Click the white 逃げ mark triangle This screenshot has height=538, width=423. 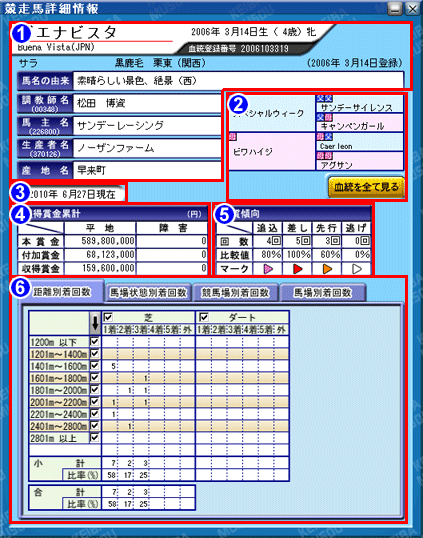(x=357, y=269)
